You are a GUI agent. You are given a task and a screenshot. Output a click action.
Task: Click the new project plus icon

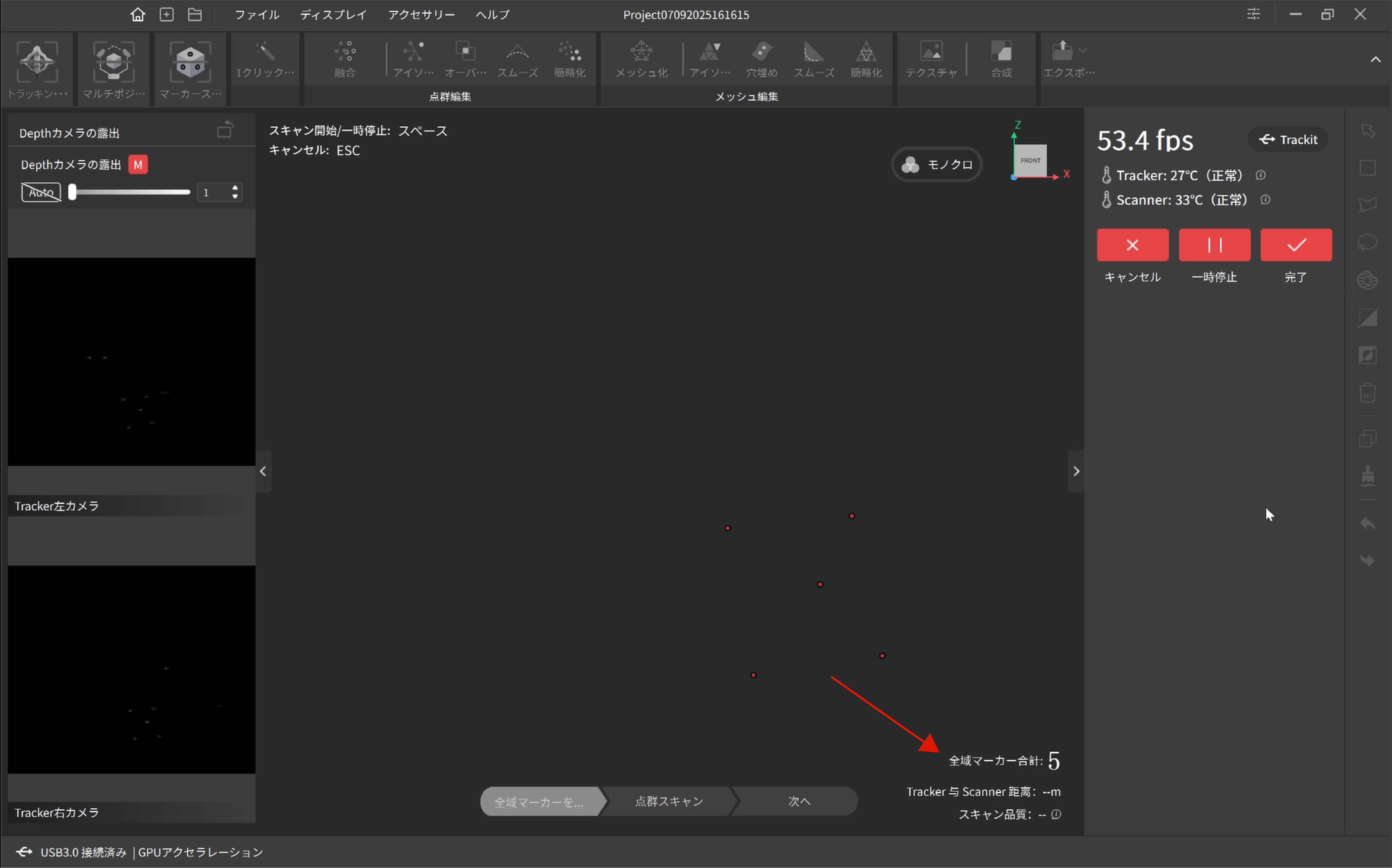167,14
